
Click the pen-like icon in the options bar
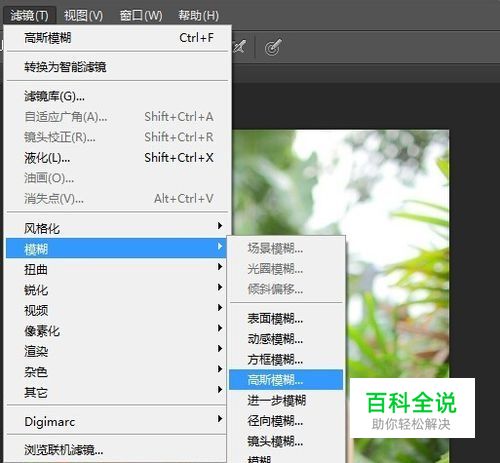point(239,47)
